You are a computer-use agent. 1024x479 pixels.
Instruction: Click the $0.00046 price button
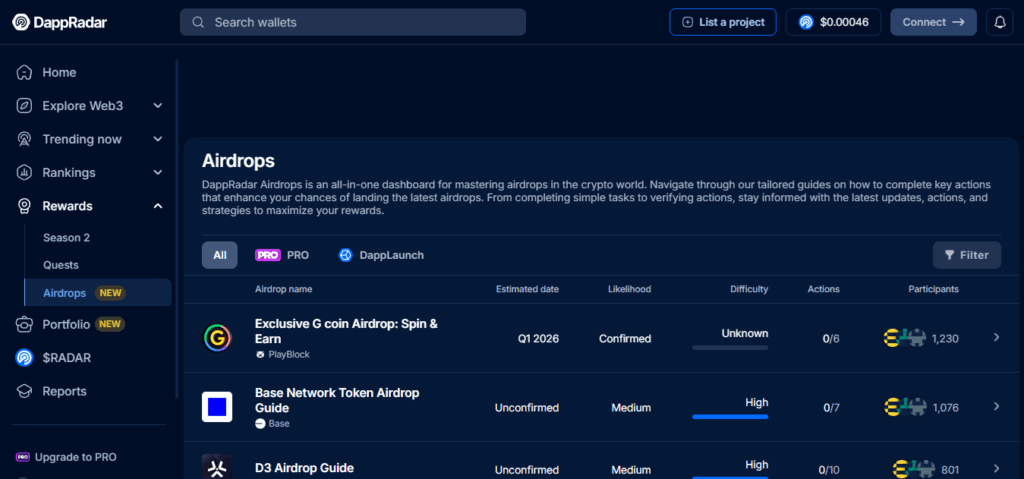833,22
